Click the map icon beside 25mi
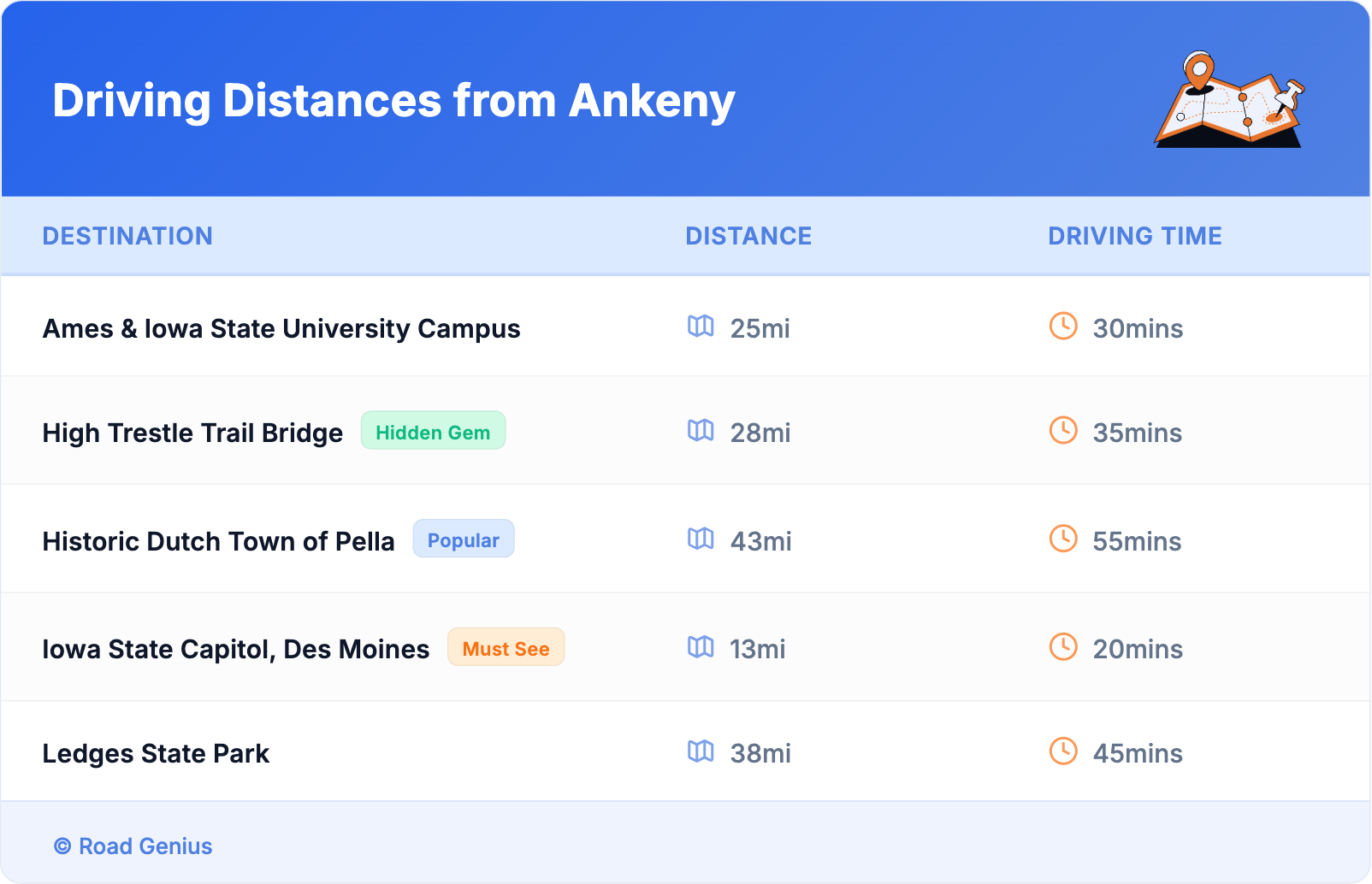This screenshot has width=1372, height=884. 701,327
